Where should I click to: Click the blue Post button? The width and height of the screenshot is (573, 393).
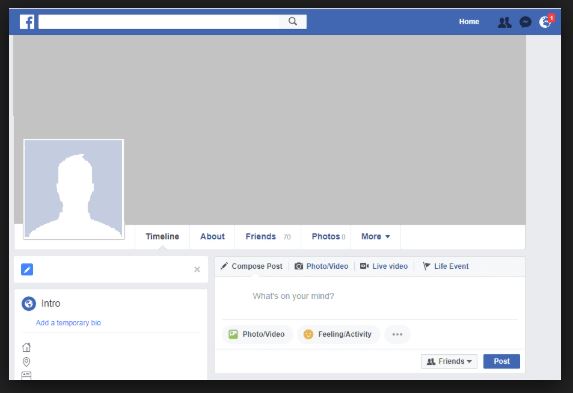(501, 361)
